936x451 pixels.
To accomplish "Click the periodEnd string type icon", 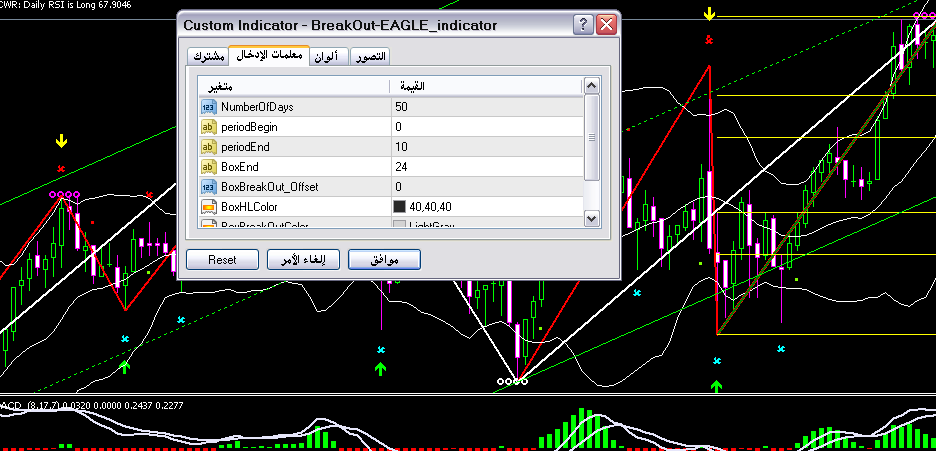I will tap(209, 147).
